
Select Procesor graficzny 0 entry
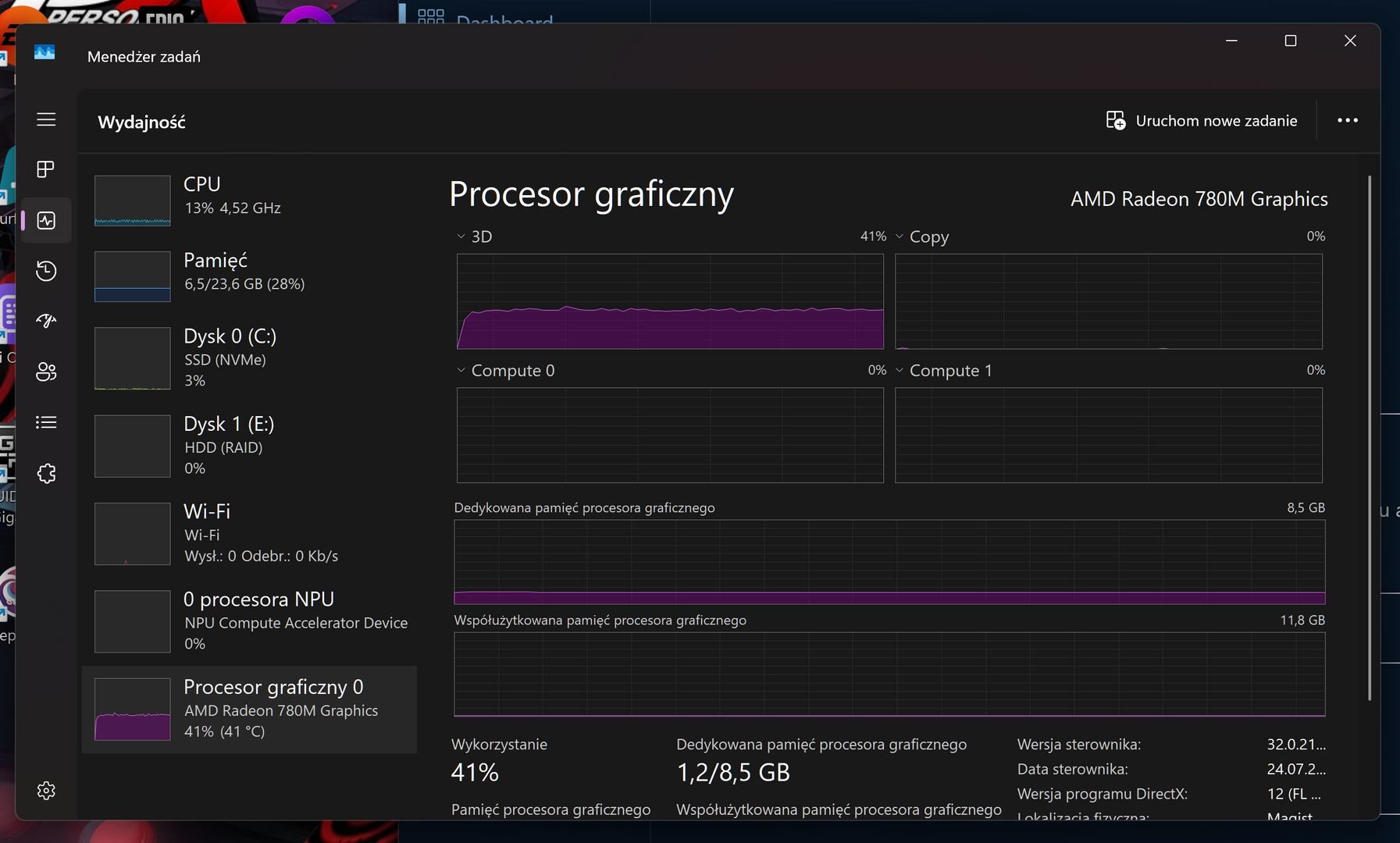(x=249, y=709)
